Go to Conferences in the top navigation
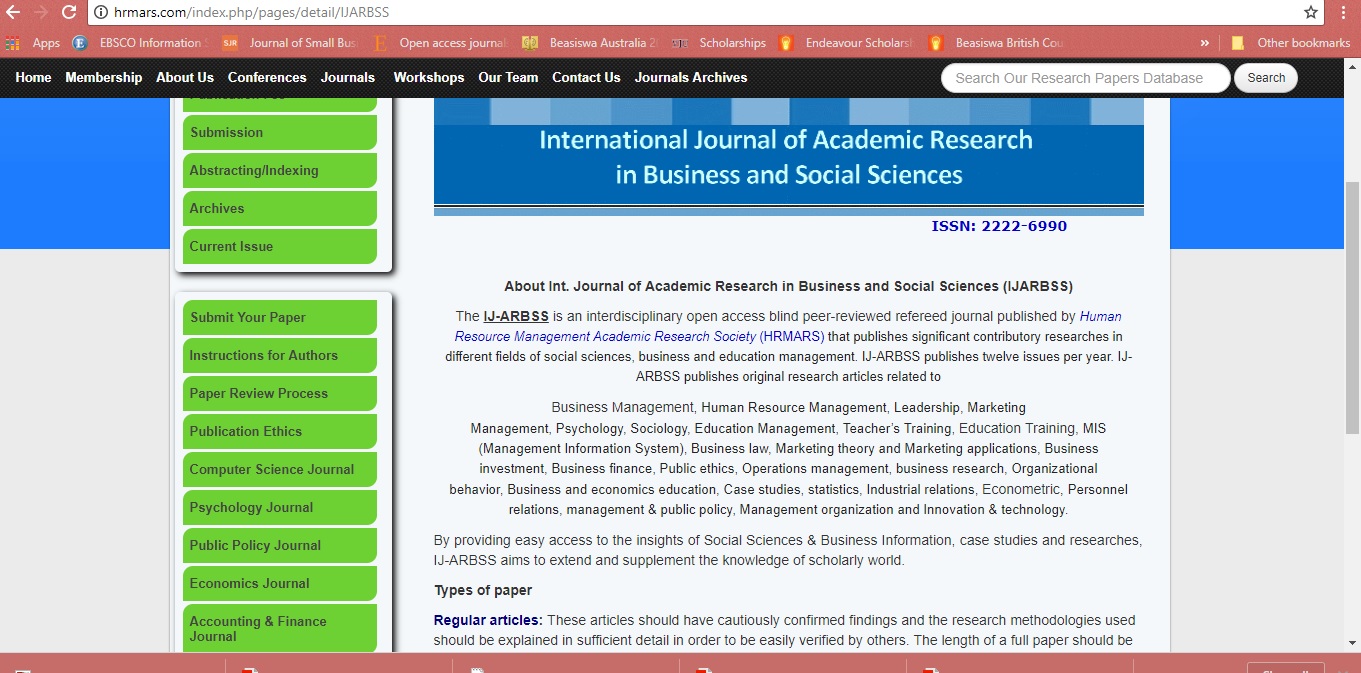This screenshot has height=673, width=1361. click(x=267, y=77)
